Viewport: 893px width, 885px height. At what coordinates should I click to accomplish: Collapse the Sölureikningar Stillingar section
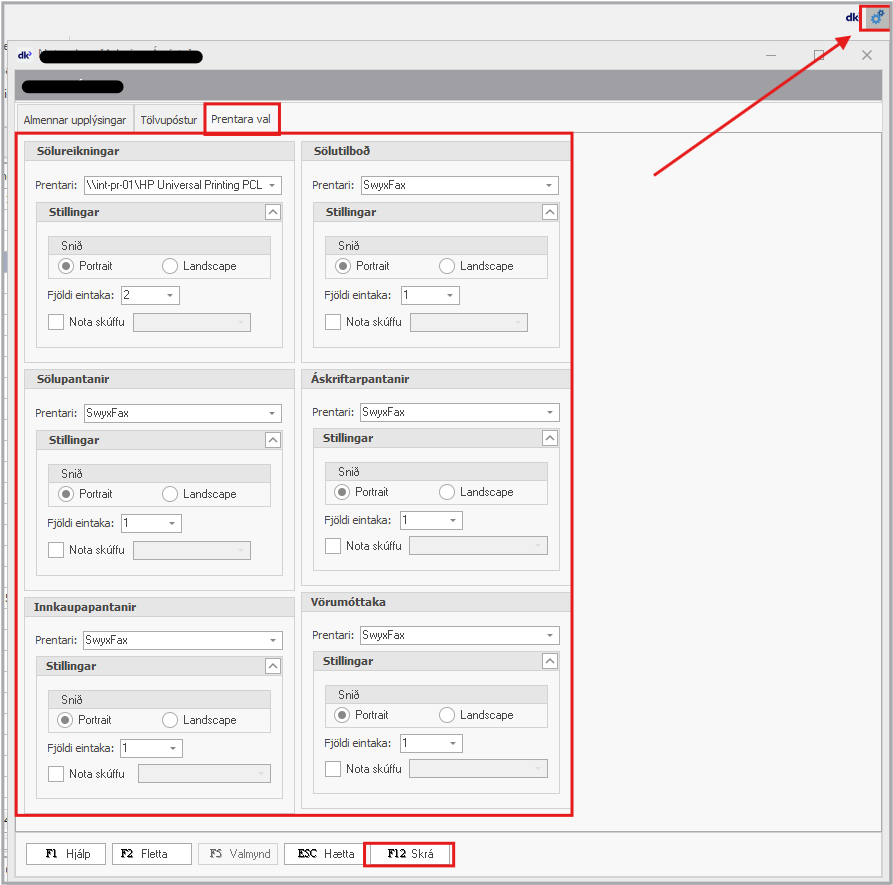[273, 212]
